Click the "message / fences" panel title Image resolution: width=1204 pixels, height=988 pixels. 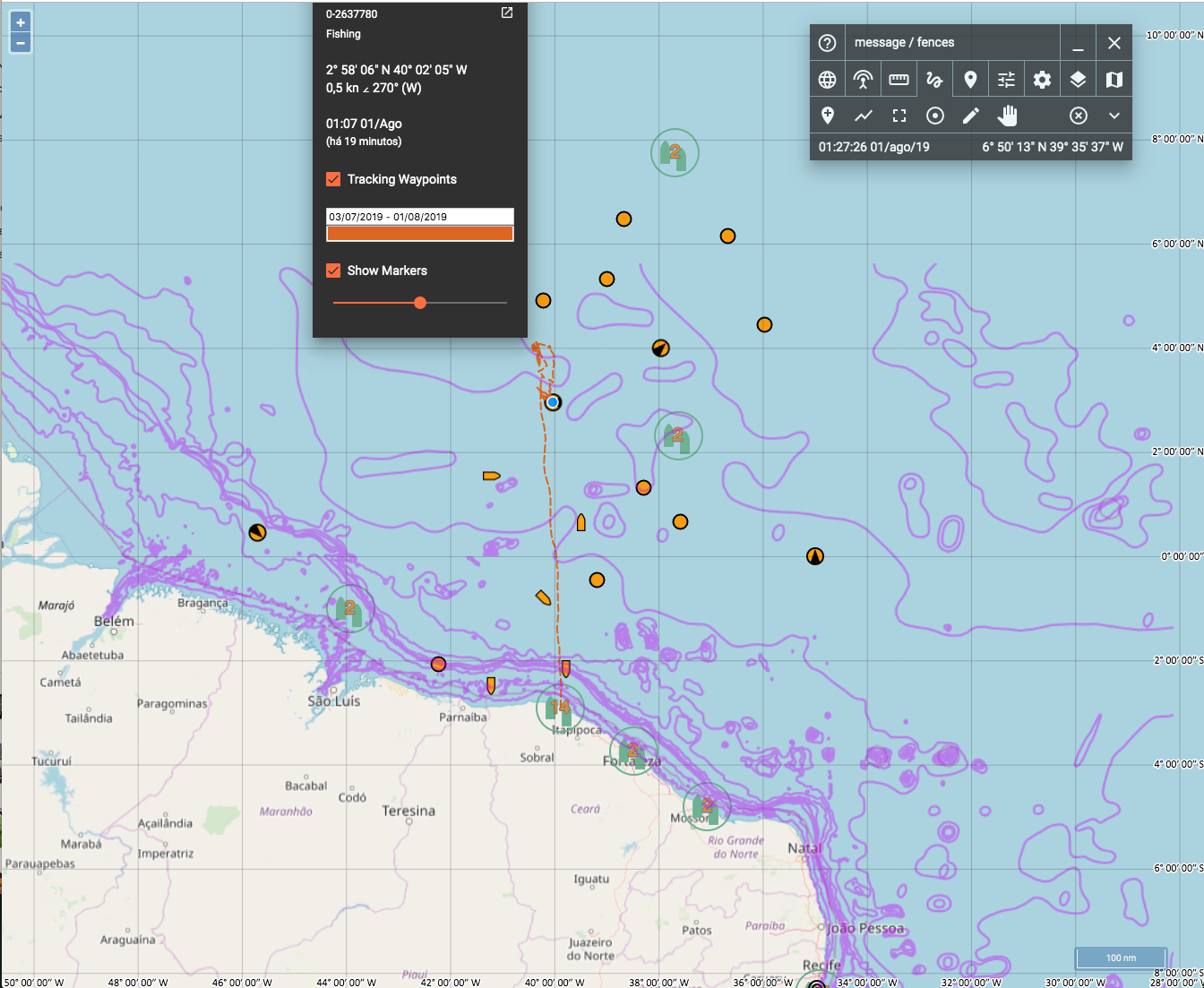pyautogui.click(x=904, y=42)
